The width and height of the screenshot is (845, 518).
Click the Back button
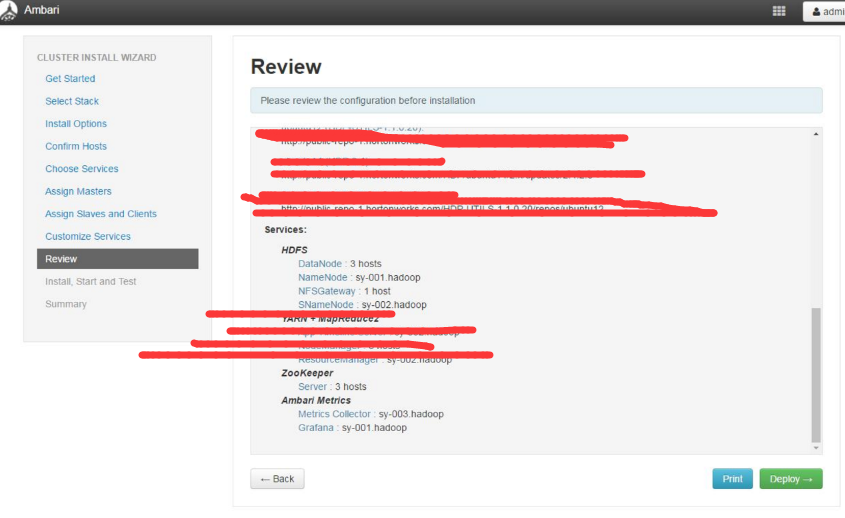point(277,479)
